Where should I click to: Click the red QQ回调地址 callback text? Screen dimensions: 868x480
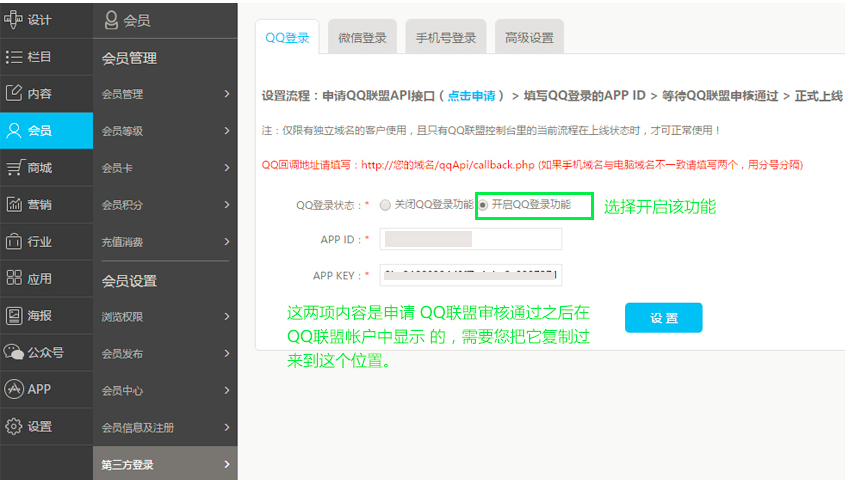point(532,164)
